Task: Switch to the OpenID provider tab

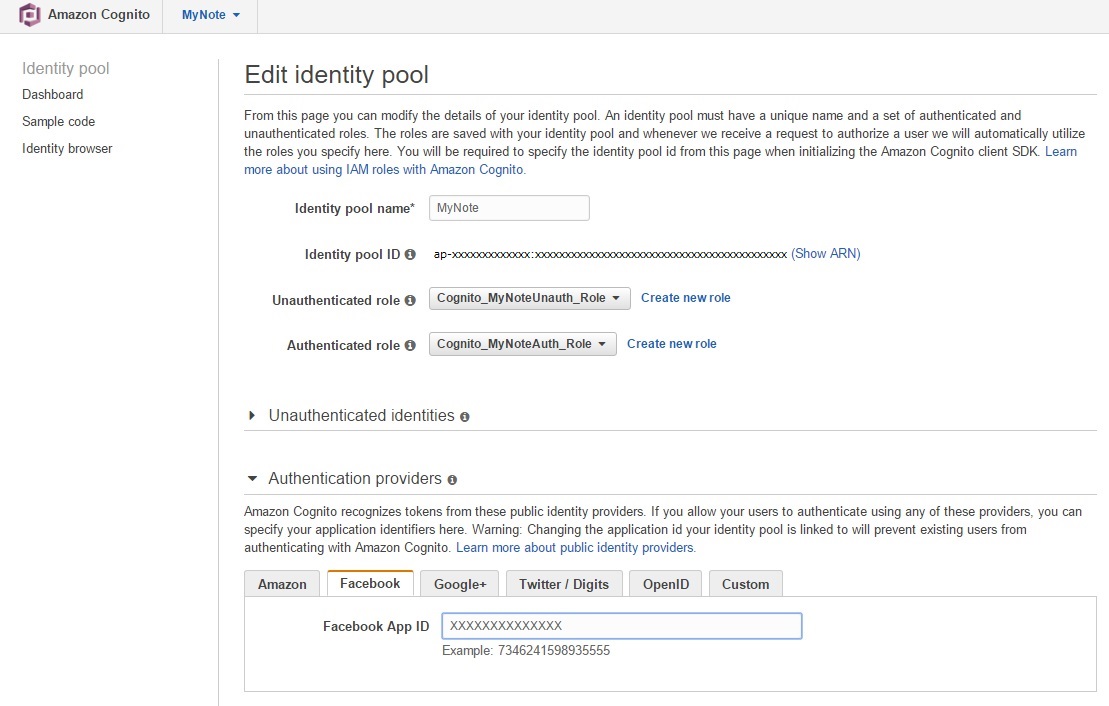Action: point(666,584)
